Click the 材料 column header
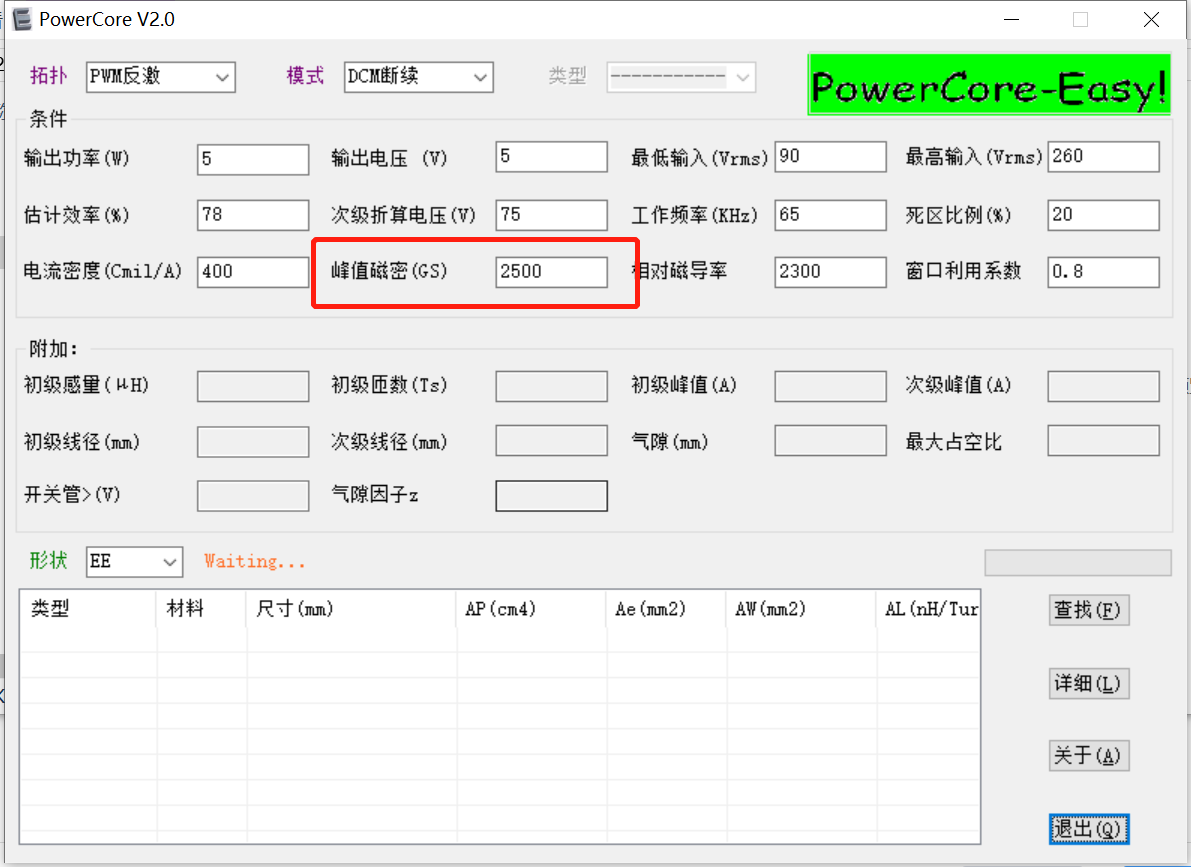The width and height of the screenshot is (1191, 867). pyautogui.click(x=201, y=609)
